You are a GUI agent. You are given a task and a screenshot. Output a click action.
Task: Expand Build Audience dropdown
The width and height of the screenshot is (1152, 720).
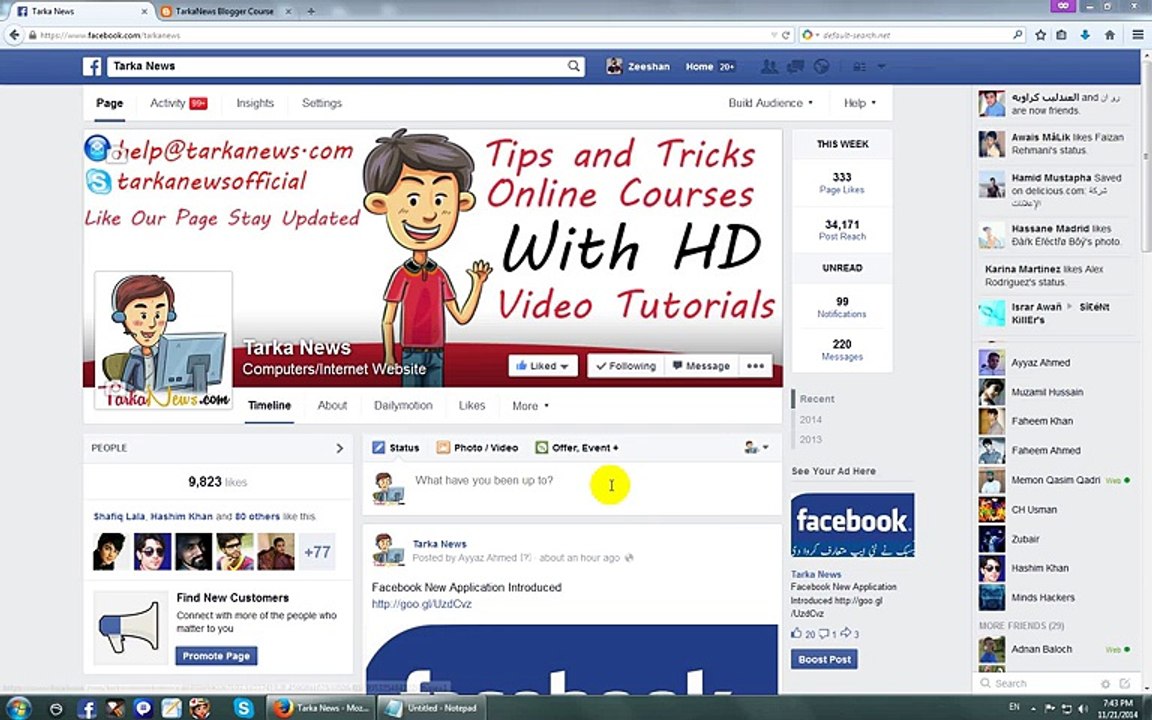point(771,103)
